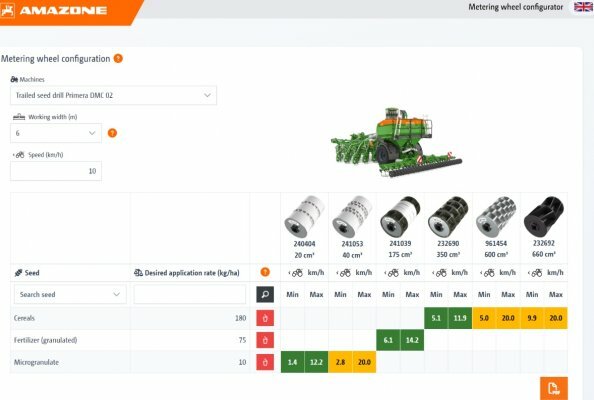Click the 20 cm³ volume label
The width and height of the screenshot is (594, 400).
coord(305,255)
